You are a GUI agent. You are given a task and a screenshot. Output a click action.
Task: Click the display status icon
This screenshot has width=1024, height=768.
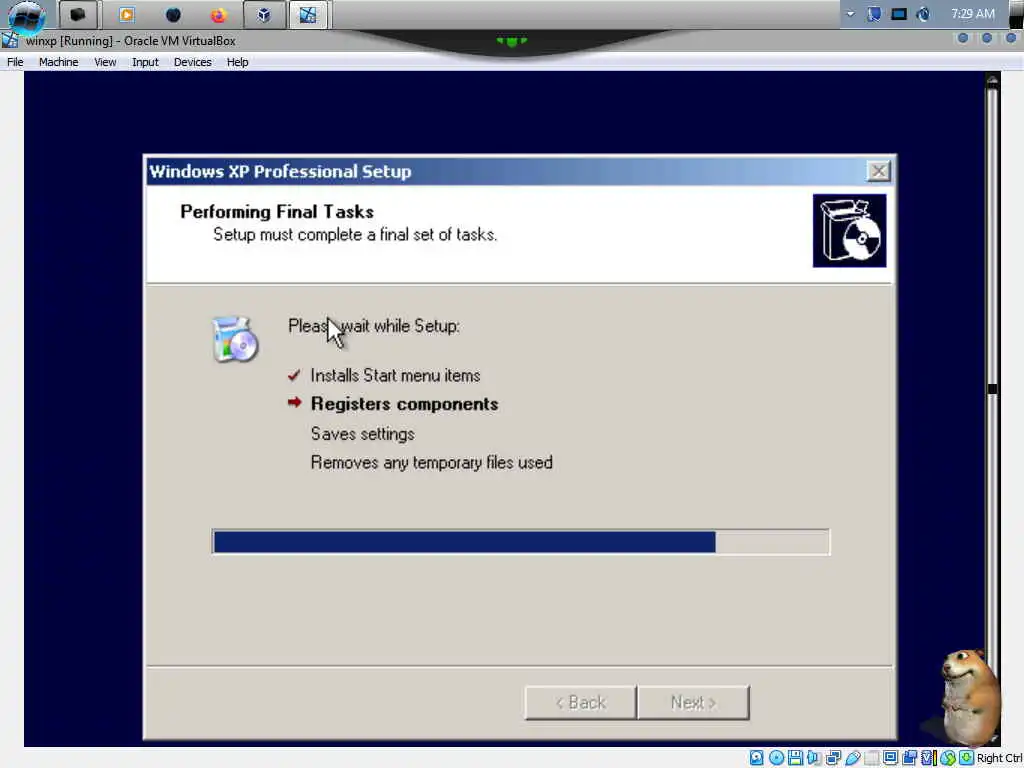coord(890,758)
